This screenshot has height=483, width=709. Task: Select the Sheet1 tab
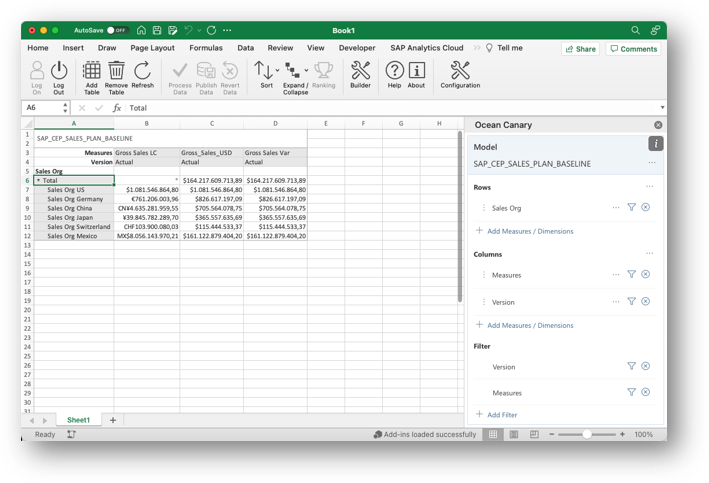(x=78, y=420)
